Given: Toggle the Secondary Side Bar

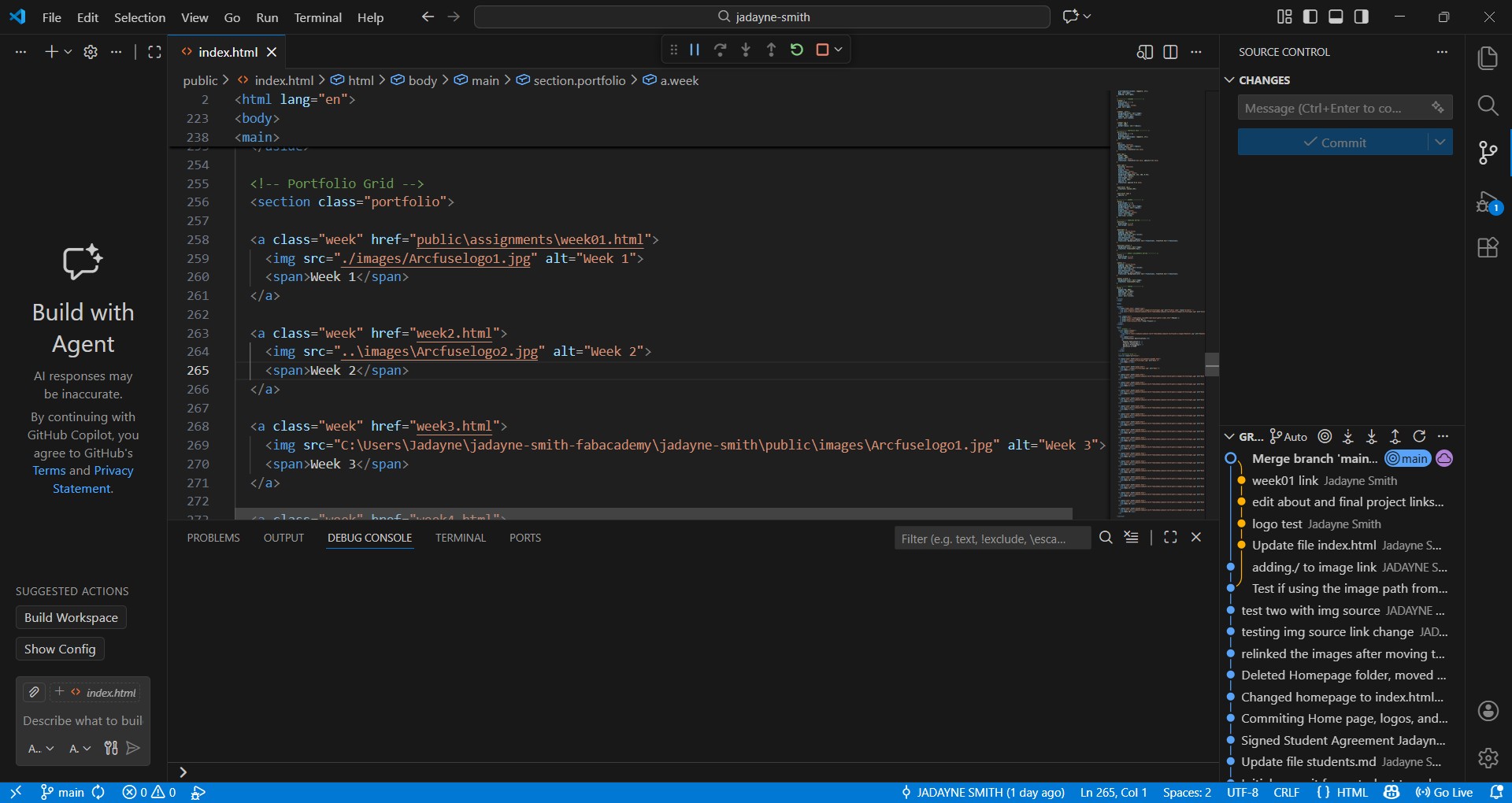Looking at the screenshot, I should (x=1362, y=16).
